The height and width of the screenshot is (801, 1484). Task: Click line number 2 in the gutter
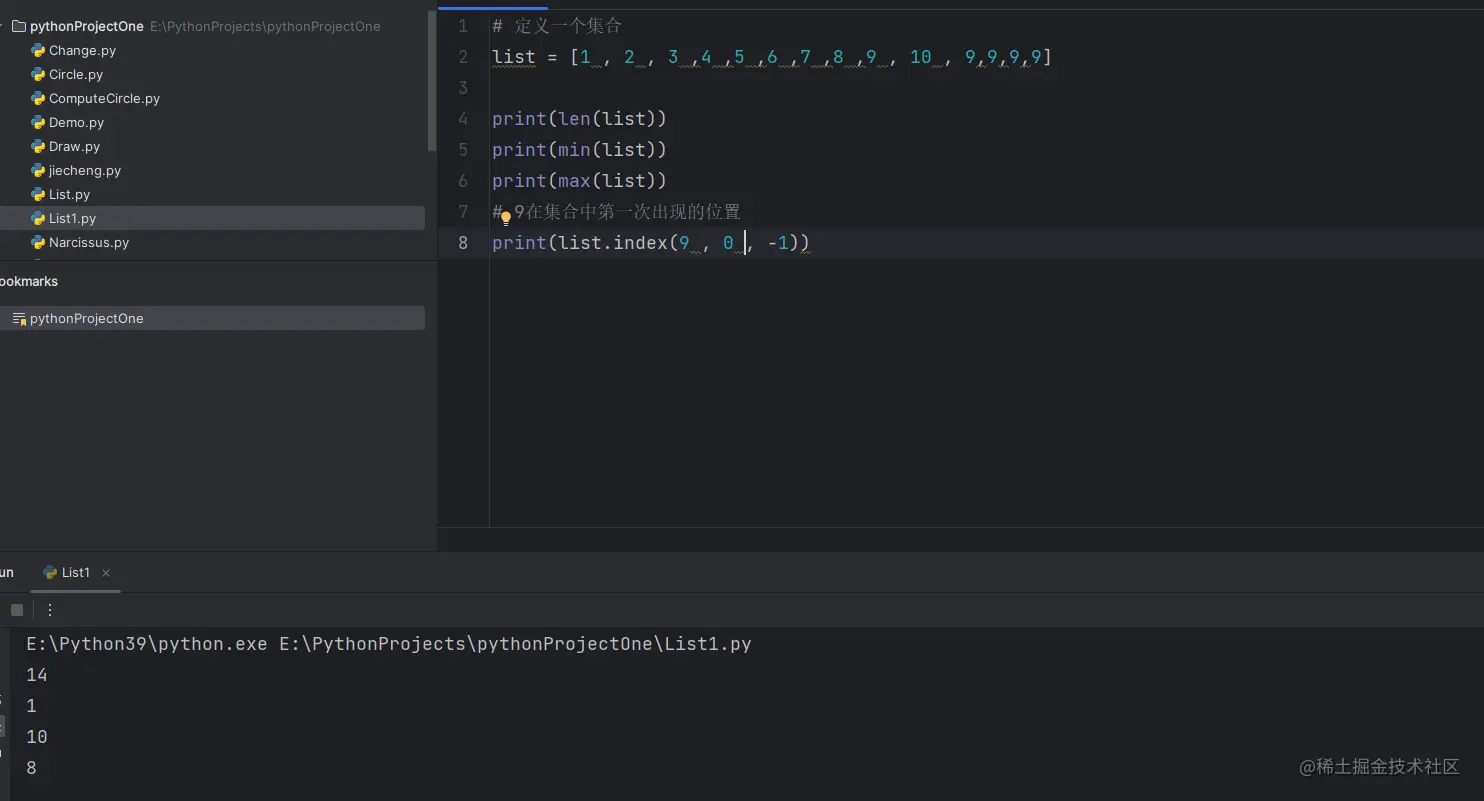click(463, 57)
